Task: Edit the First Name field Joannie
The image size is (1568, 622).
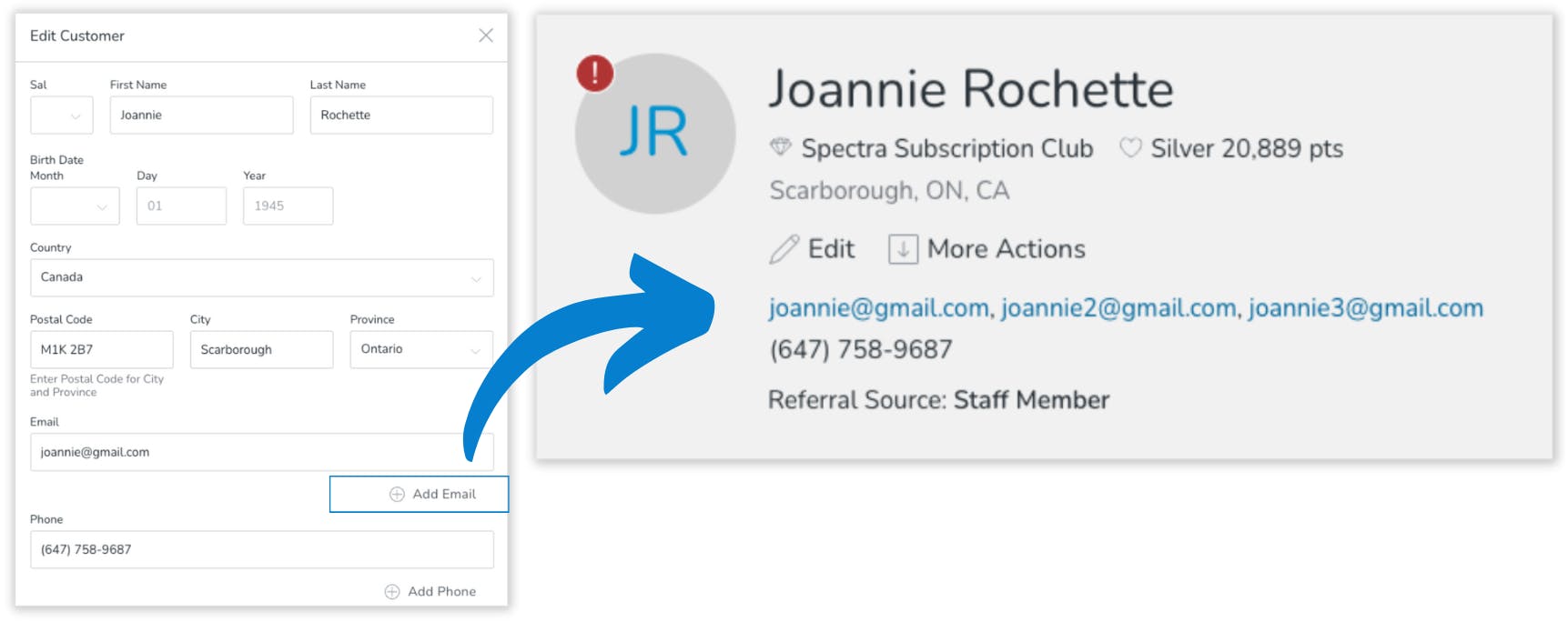Action: [201, 115]
